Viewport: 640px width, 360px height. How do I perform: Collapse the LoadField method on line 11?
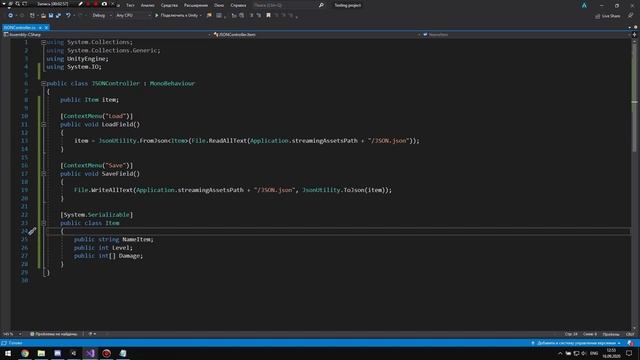(43, 124)
